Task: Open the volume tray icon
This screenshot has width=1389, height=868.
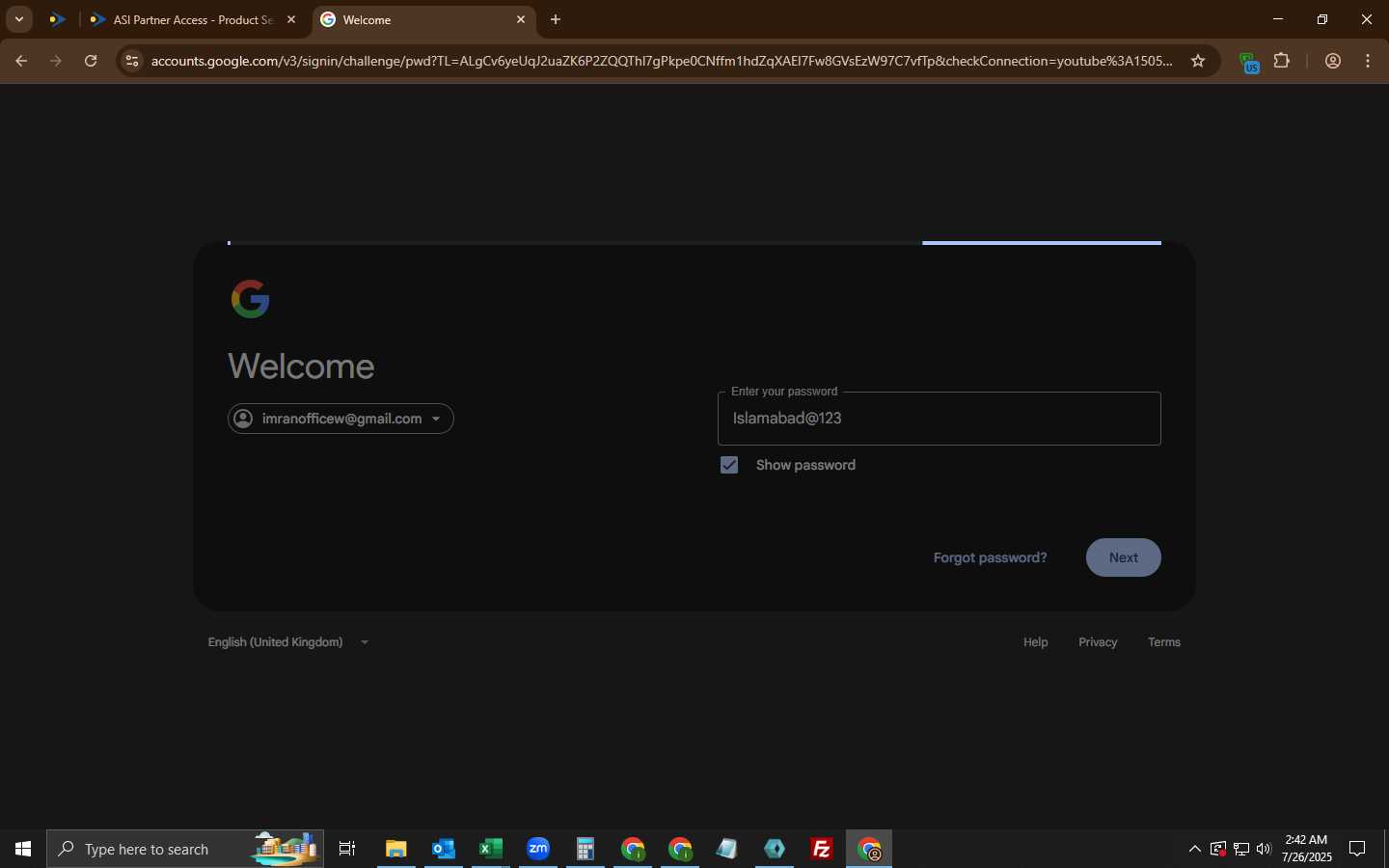Action: pos(1265,849)
